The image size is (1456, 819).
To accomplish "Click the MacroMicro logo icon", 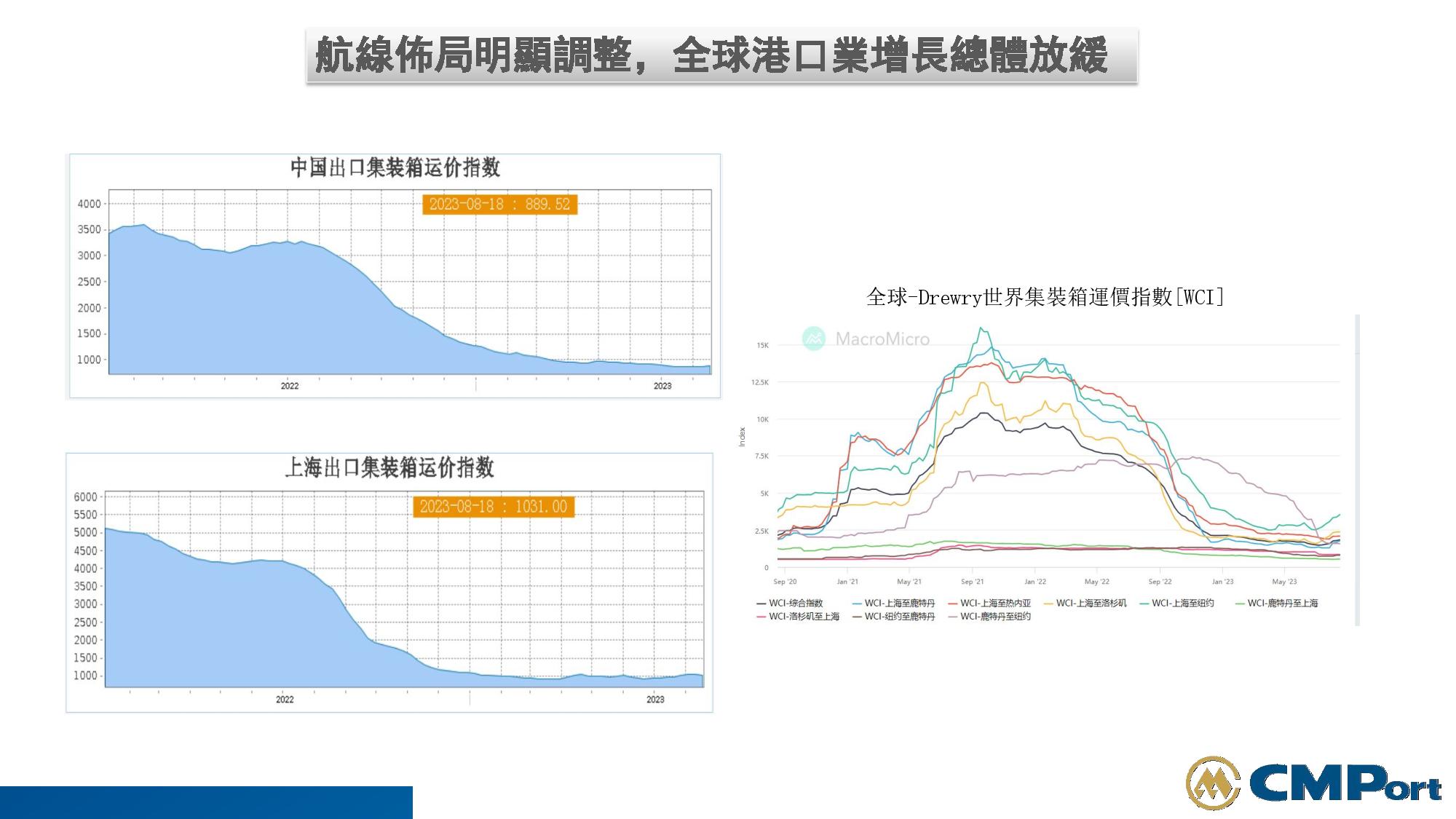I will tap(814, 339).
